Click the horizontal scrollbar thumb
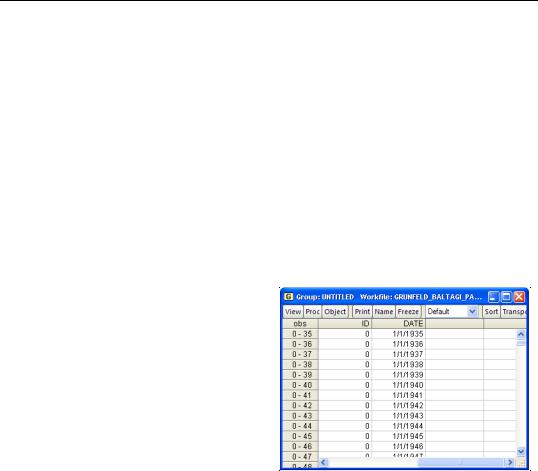 click(460, 462)
